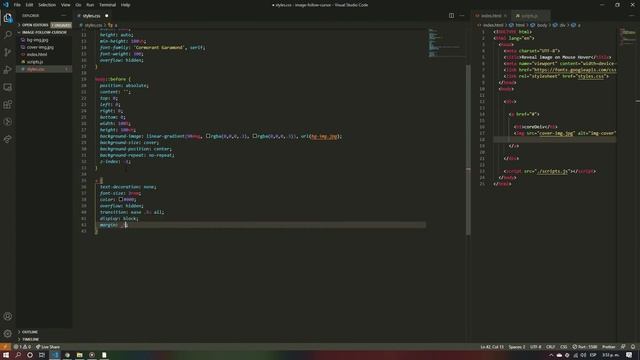Click Ln 42 cursor position in status bar
The width and height of the screenshot is (640, 360).
492,347
